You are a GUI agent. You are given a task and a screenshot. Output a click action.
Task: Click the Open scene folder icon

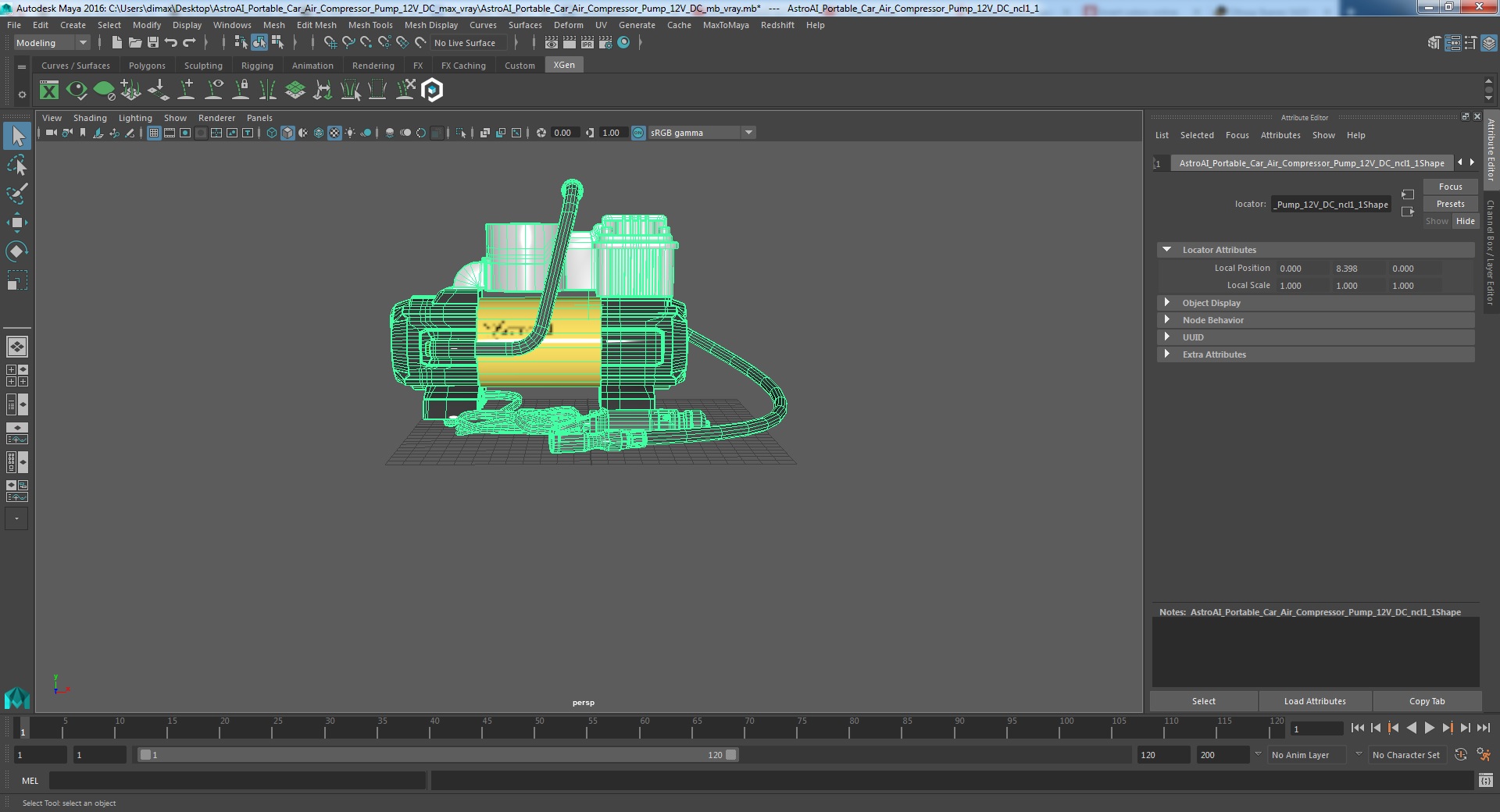tap(135, 42)
